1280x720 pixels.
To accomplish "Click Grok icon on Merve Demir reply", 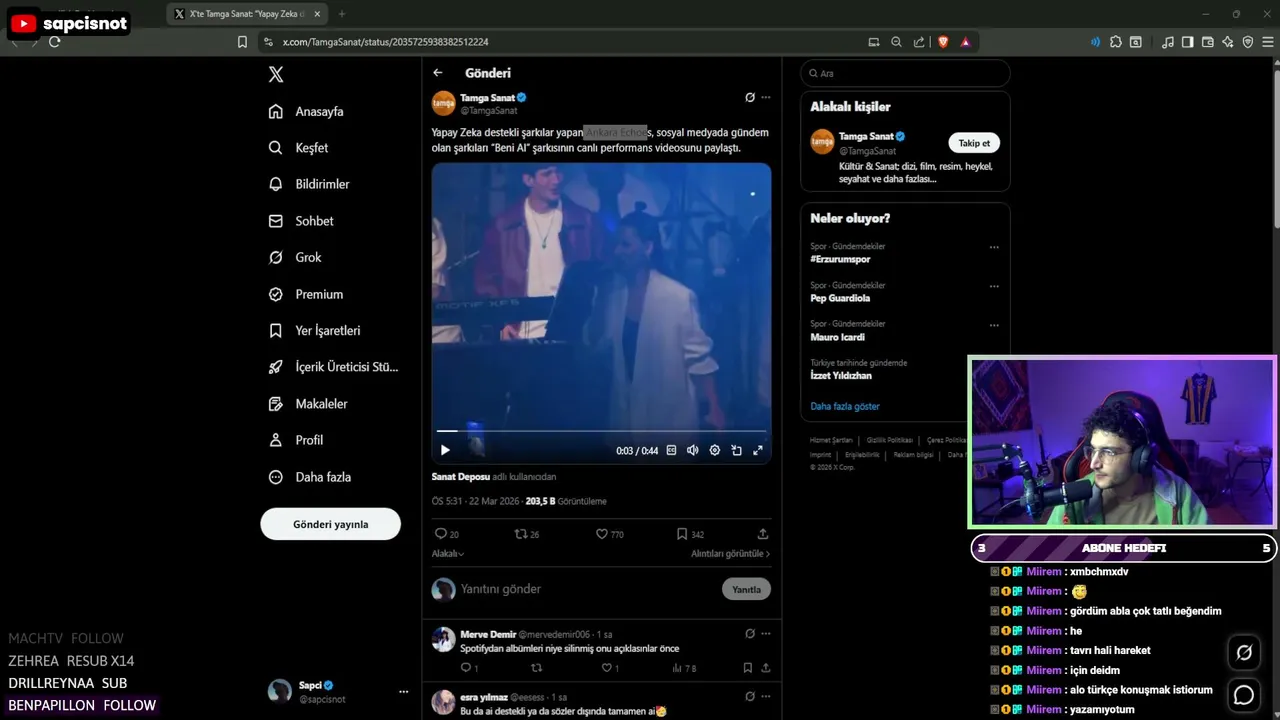I will [750, 634].
